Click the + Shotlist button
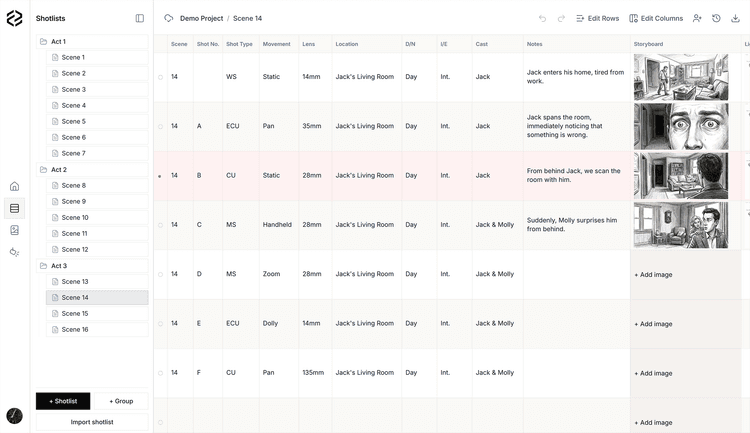 click(63, 401)
